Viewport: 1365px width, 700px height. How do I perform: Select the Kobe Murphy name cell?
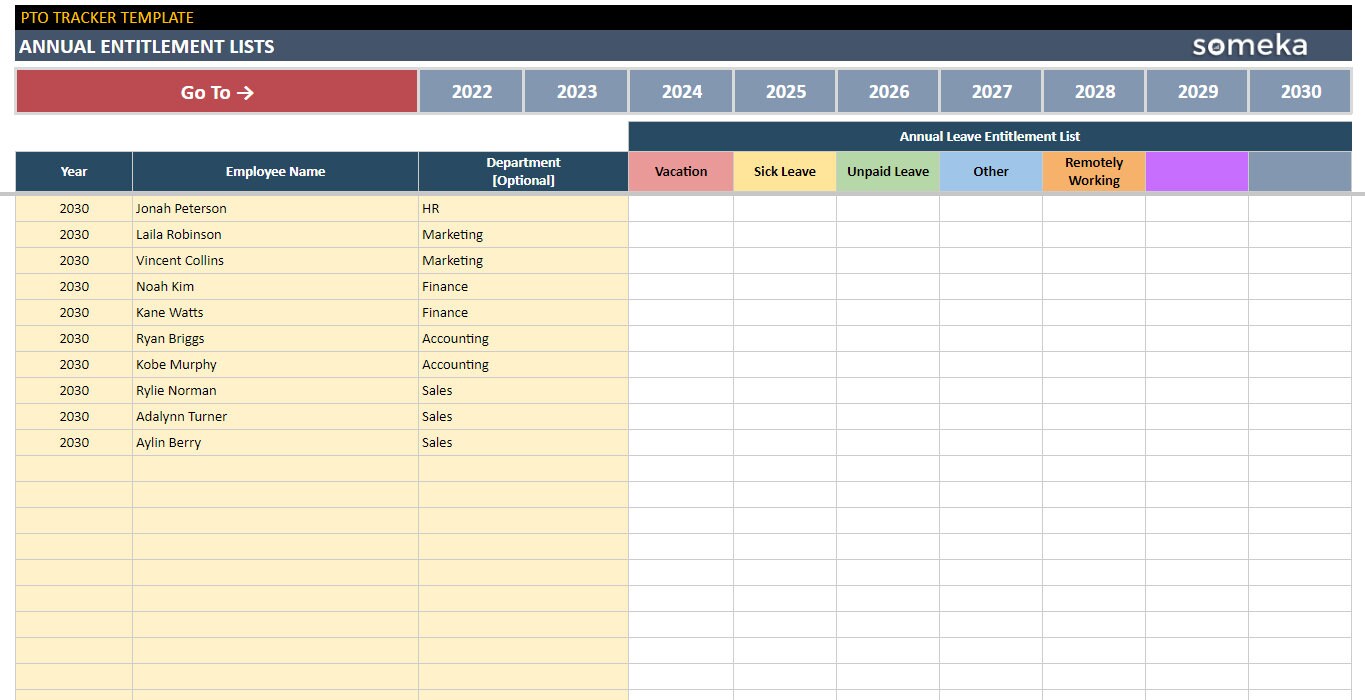coord(275,364)
